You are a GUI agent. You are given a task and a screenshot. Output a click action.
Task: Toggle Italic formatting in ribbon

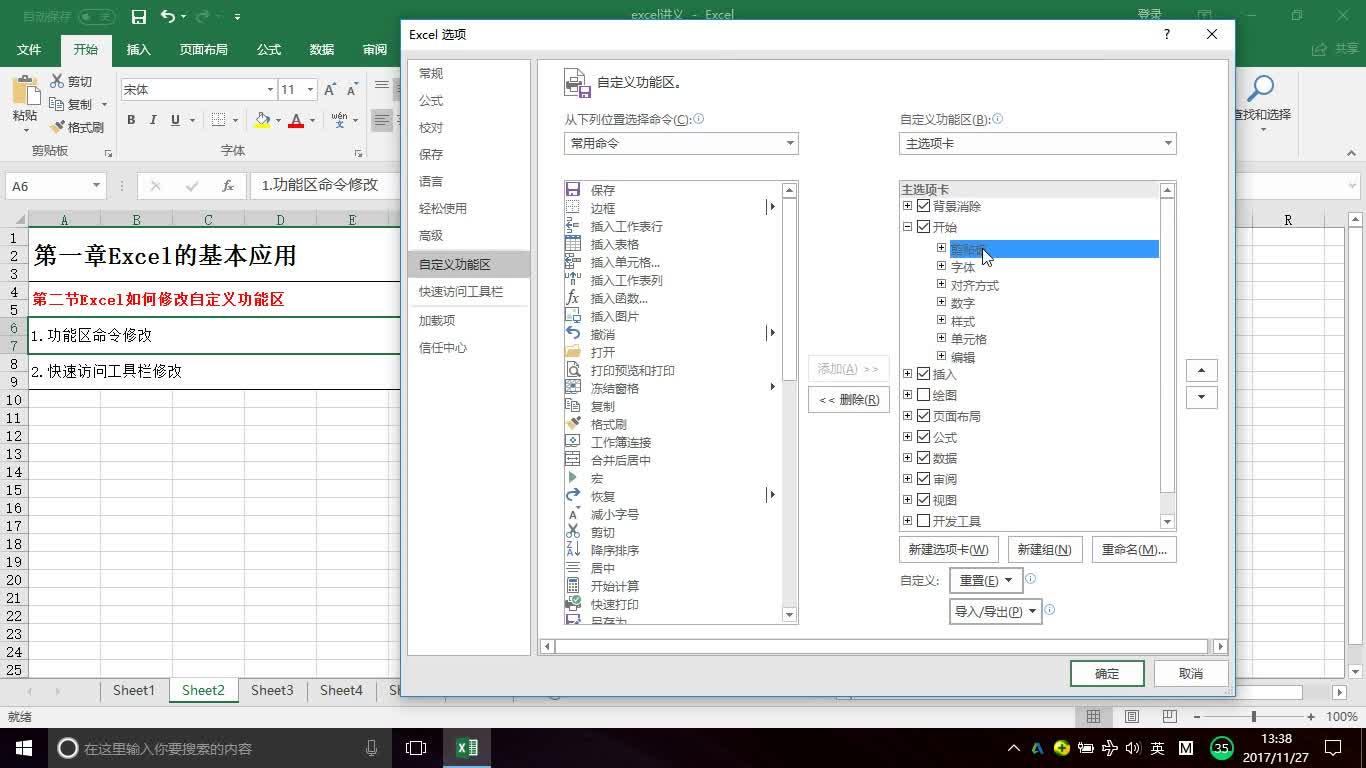pos(153,120)
